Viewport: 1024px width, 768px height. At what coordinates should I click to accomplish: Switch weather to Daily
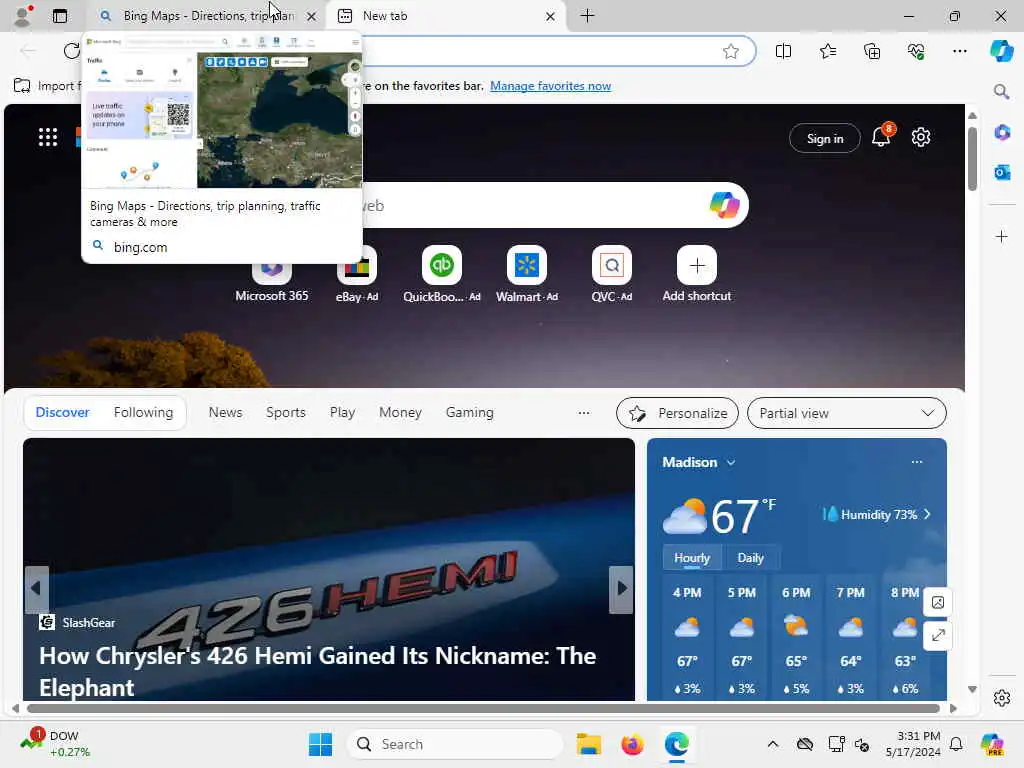pyautogui.click(x=750, y=558)
